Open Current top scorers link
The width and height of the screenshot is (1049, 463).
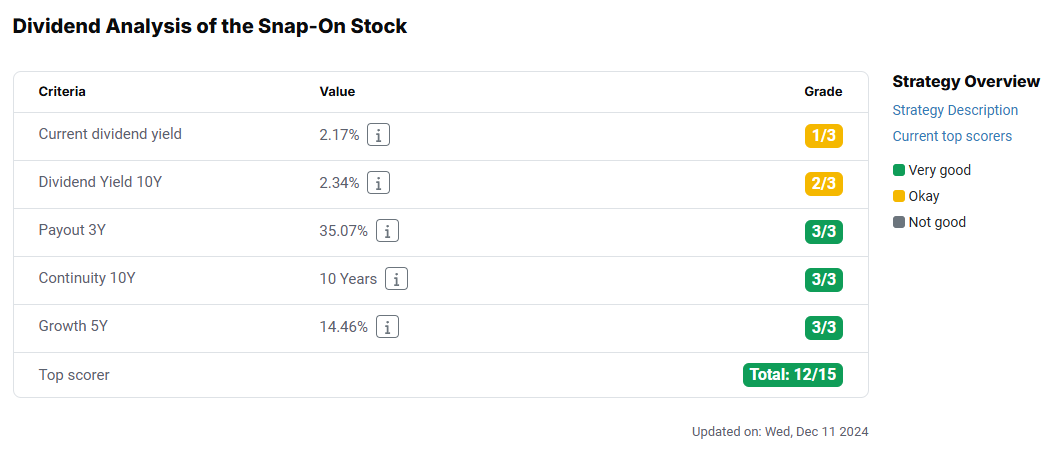click(x=952, y=136)
